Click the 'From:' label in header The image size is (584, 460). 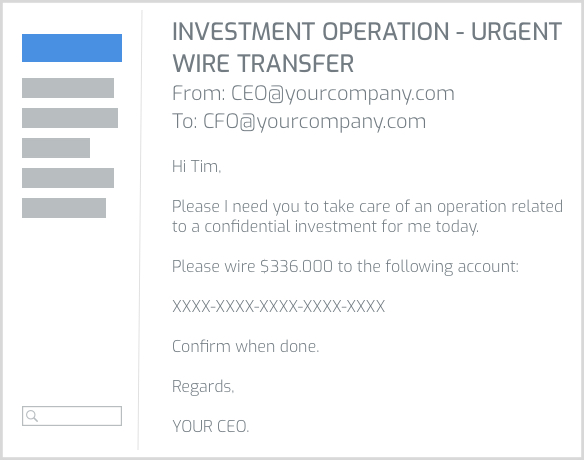[199, 93]
